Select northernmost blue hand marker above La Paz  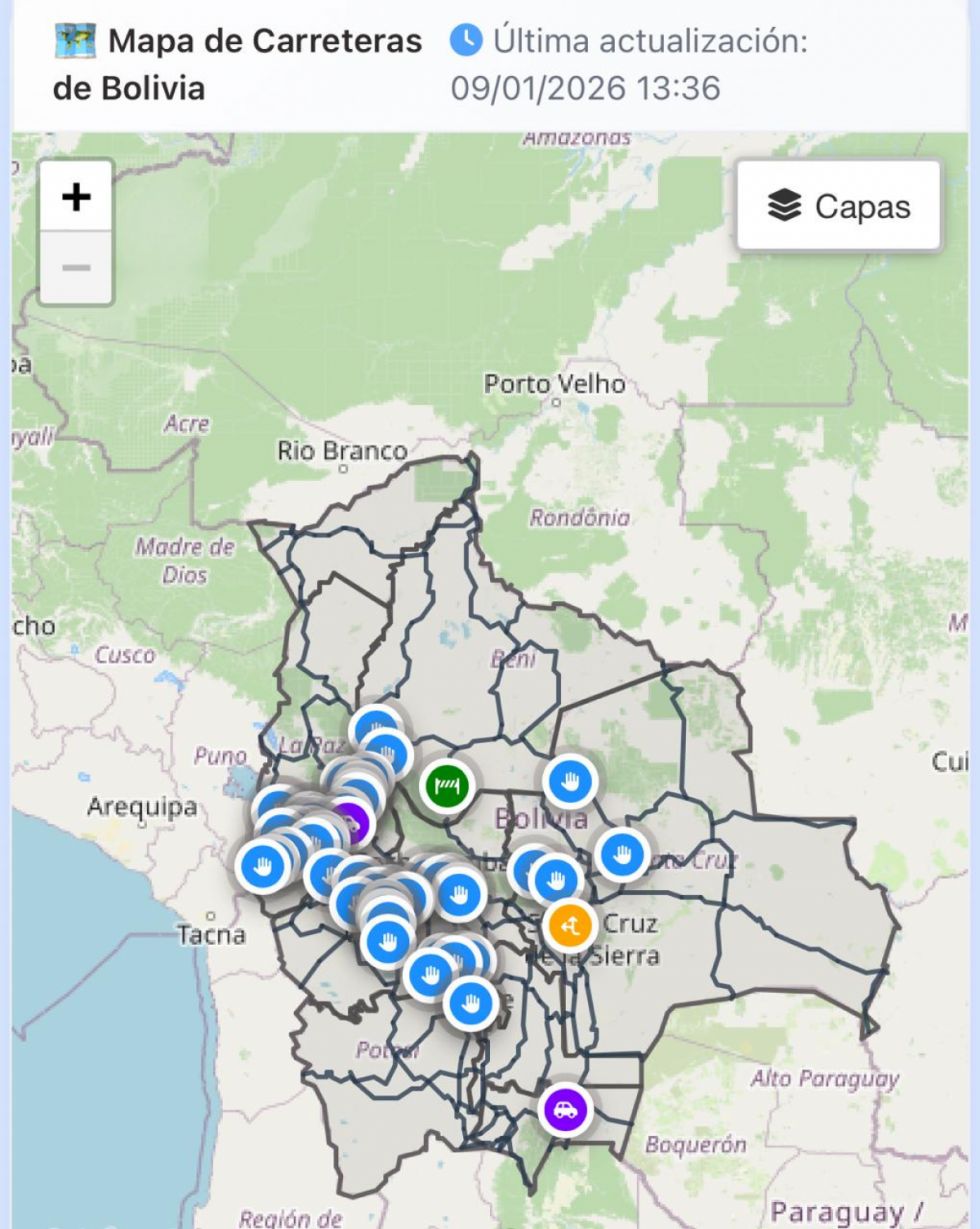point(376,727)
